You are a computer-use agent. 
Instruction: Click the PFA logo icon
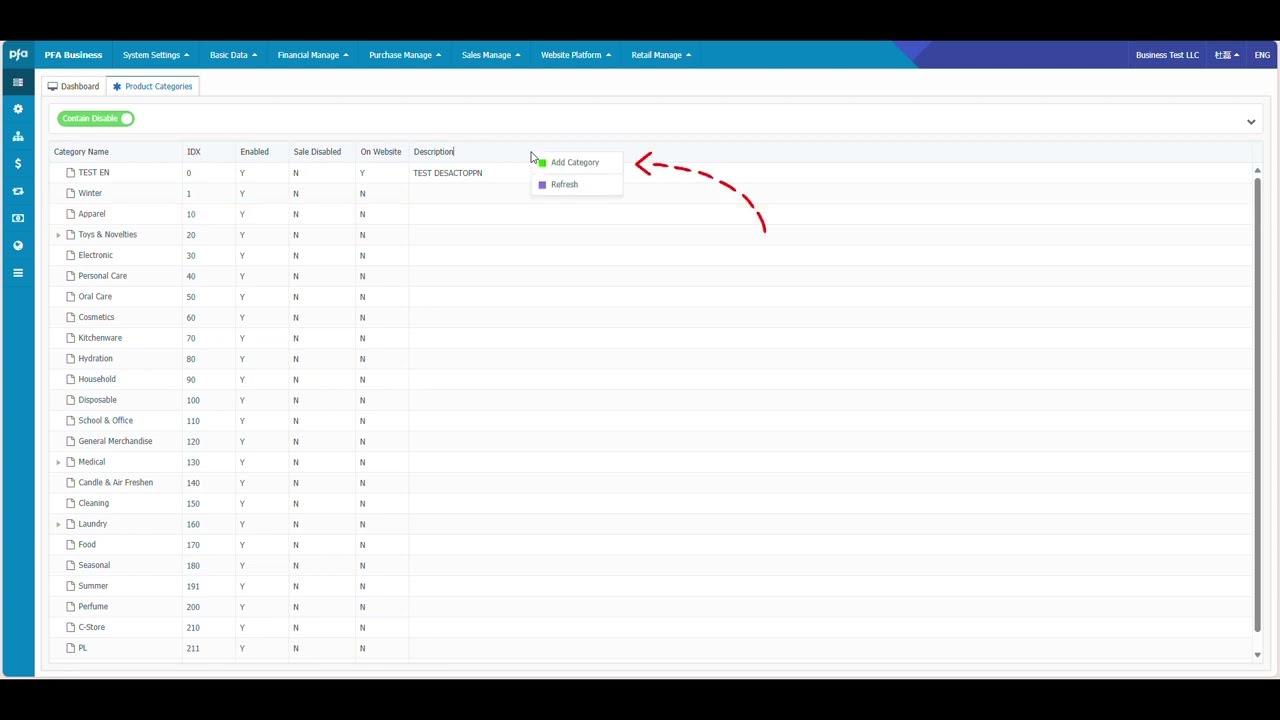(x=18, y=55)
